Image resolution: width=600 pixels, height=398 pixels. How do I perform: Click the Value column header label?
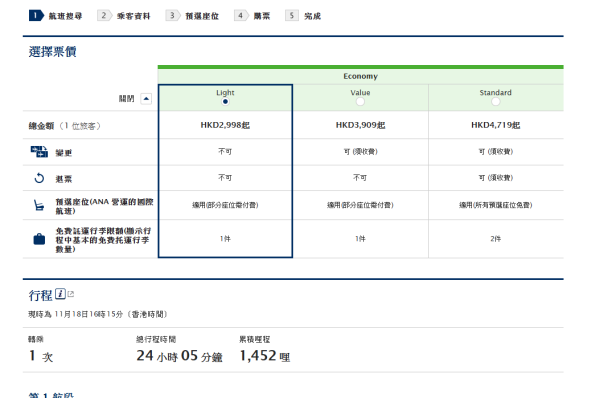(360, 93)
